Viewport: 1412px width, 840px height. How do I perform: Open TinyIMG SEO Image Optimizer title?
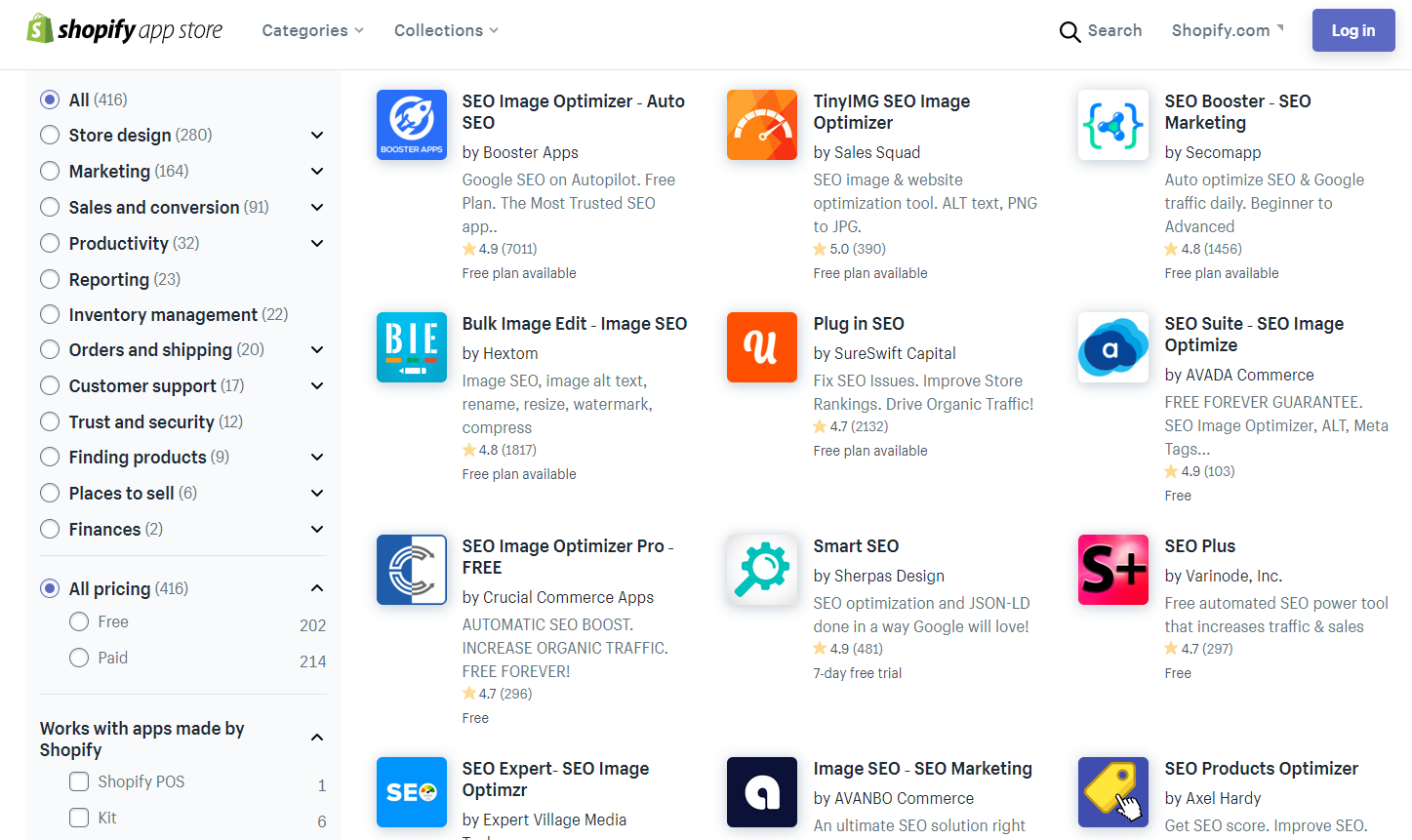[892, 111]
